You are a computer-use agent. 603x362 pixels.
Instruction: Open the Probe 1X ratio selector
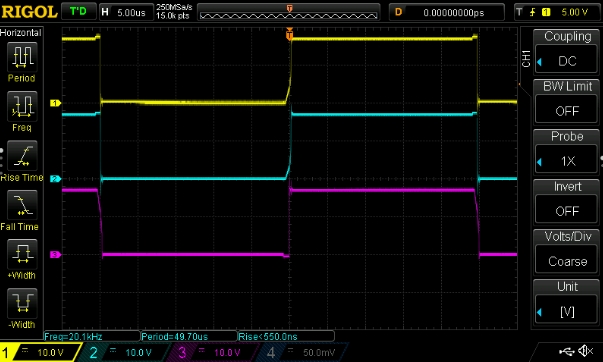566,161
